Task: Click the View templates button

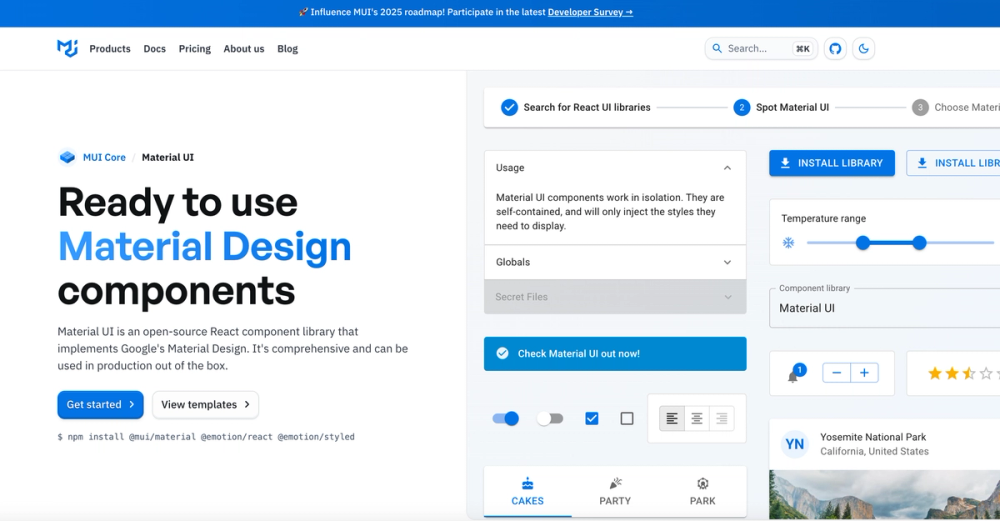Action: point(205,404)
